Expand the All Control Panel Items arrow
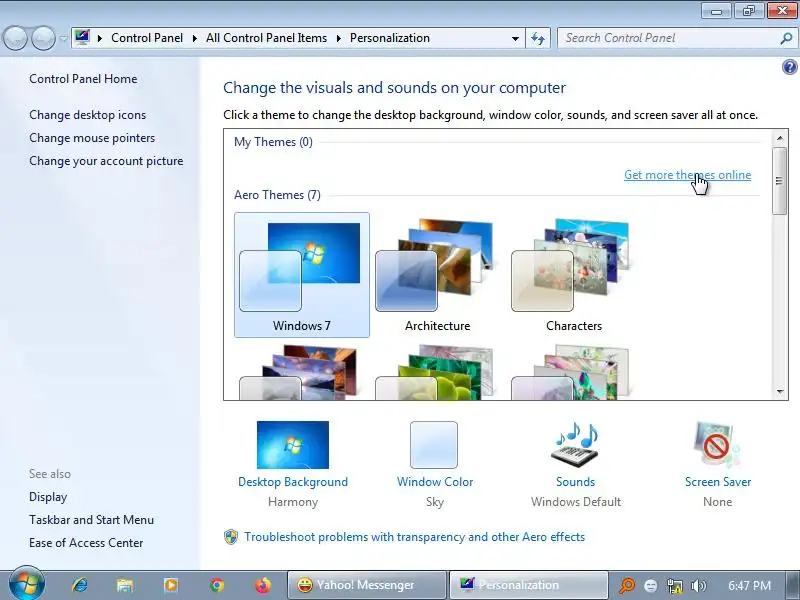The image size is (800, 600). (338, 38)
